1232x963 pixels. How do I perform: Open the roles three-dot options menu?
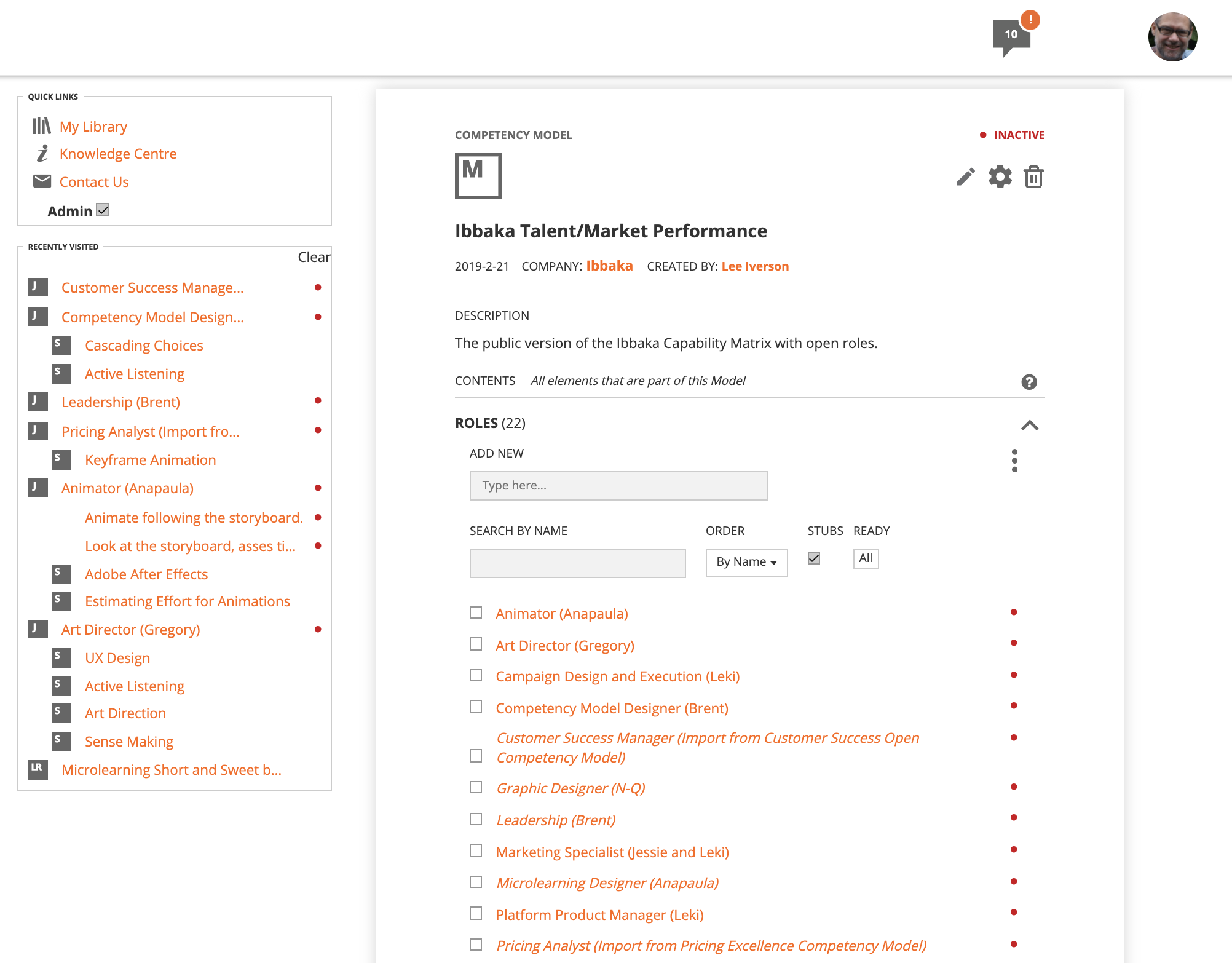(1014, 461)
